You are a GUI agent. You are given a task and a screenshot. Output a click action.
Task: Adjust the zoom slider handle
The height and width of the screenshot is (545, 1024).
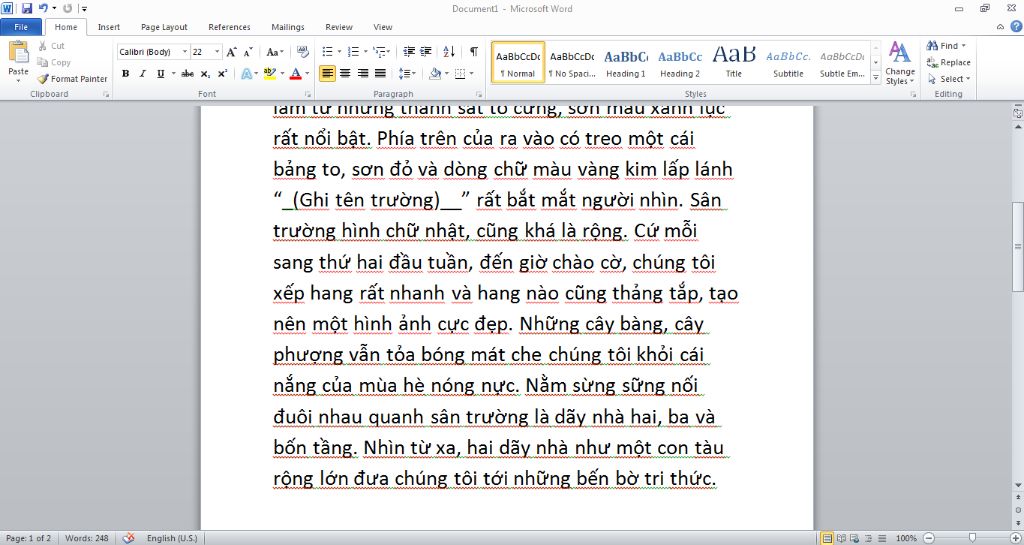(972, 538)
